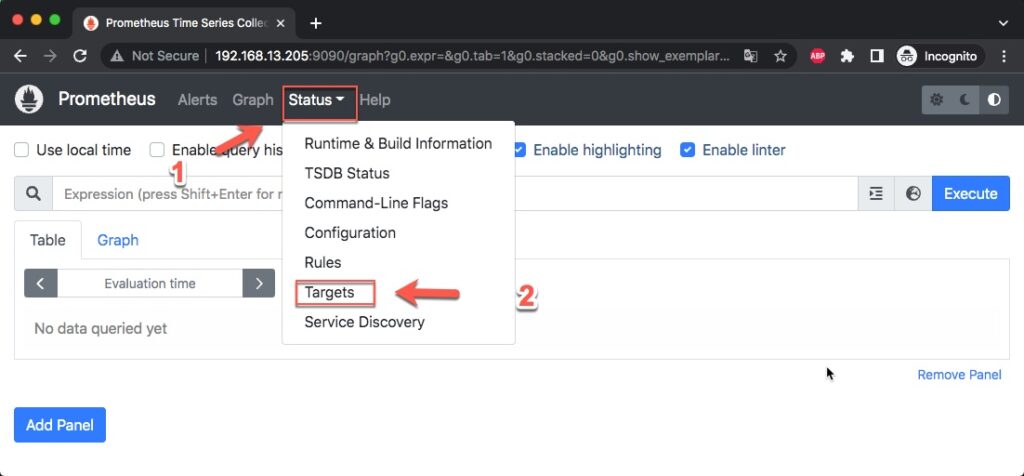
Task: Click the Not Secure warning icon
Action: [117, 56]
